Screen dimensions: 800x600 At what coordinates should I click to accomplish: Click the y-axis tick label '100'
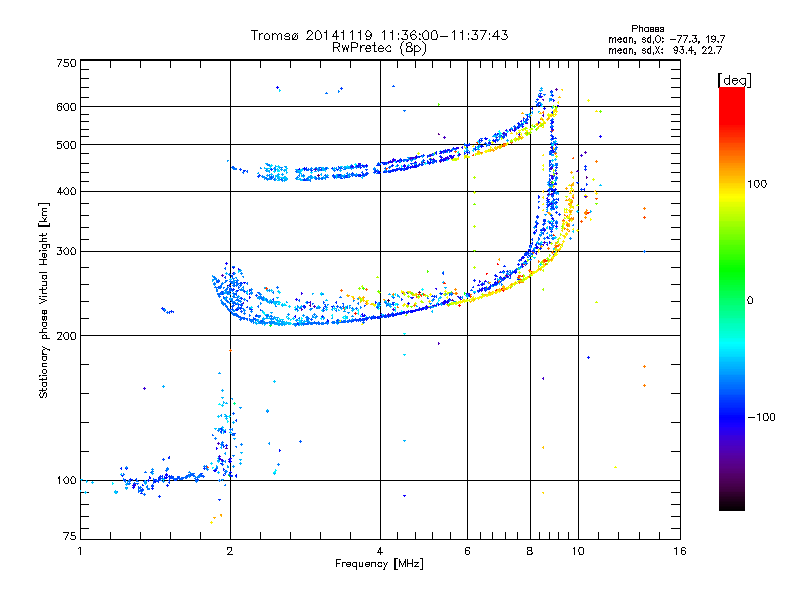tap(67, 481)
